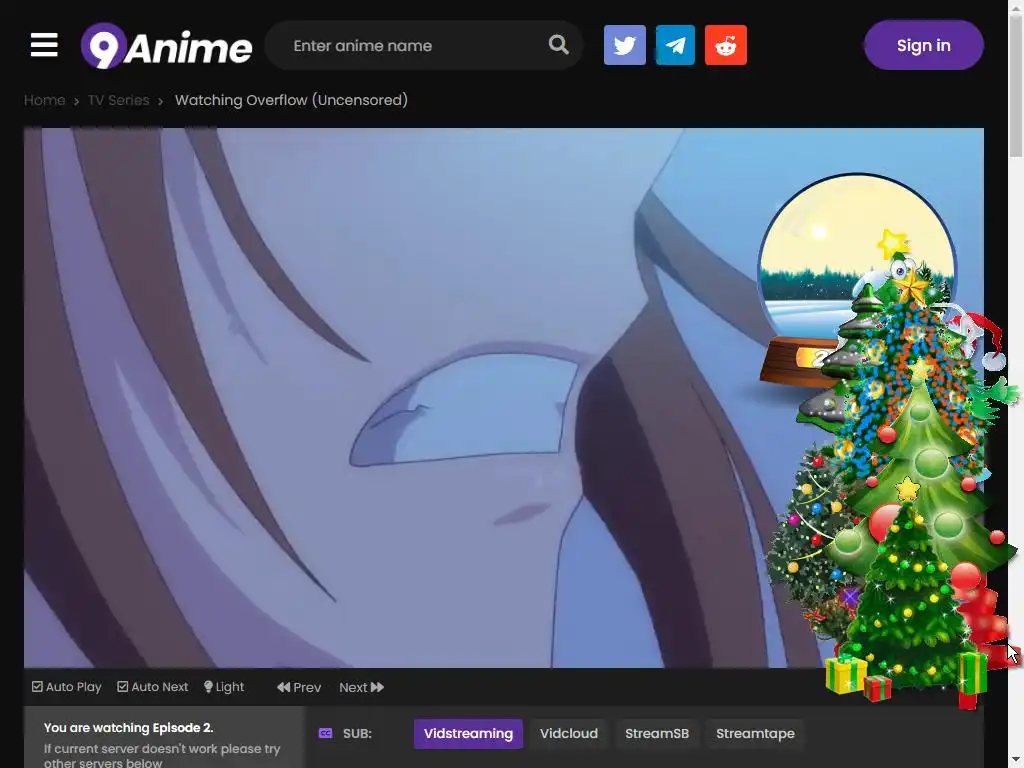Select the Streamtape server
The width and height of the screenshot is (1024, 768).
pyautogui.click(x=755, y=733)
